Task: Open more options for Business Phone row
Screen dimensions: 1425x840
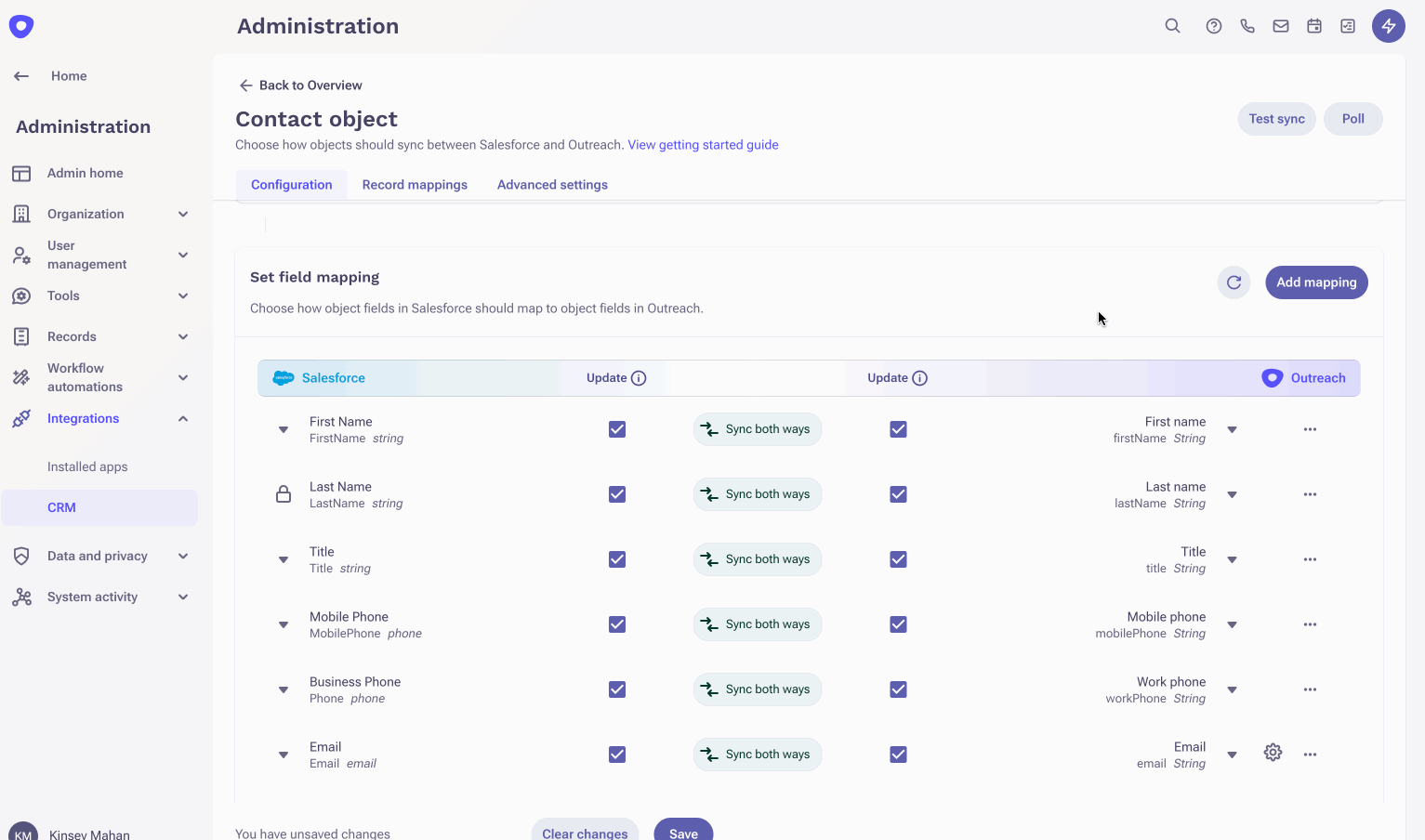Action: point(1311,689)
